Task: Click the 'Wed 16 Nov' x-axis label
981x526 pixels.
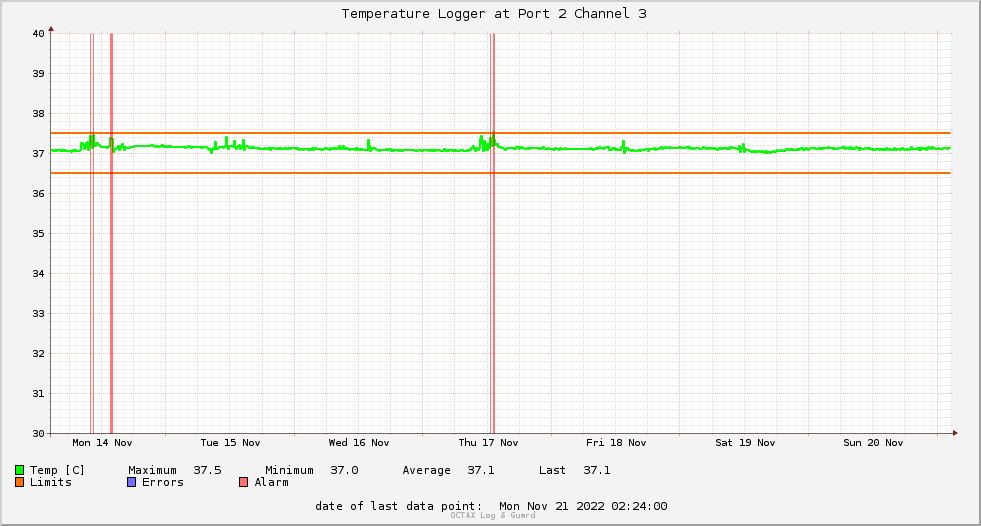Action: 359,443
